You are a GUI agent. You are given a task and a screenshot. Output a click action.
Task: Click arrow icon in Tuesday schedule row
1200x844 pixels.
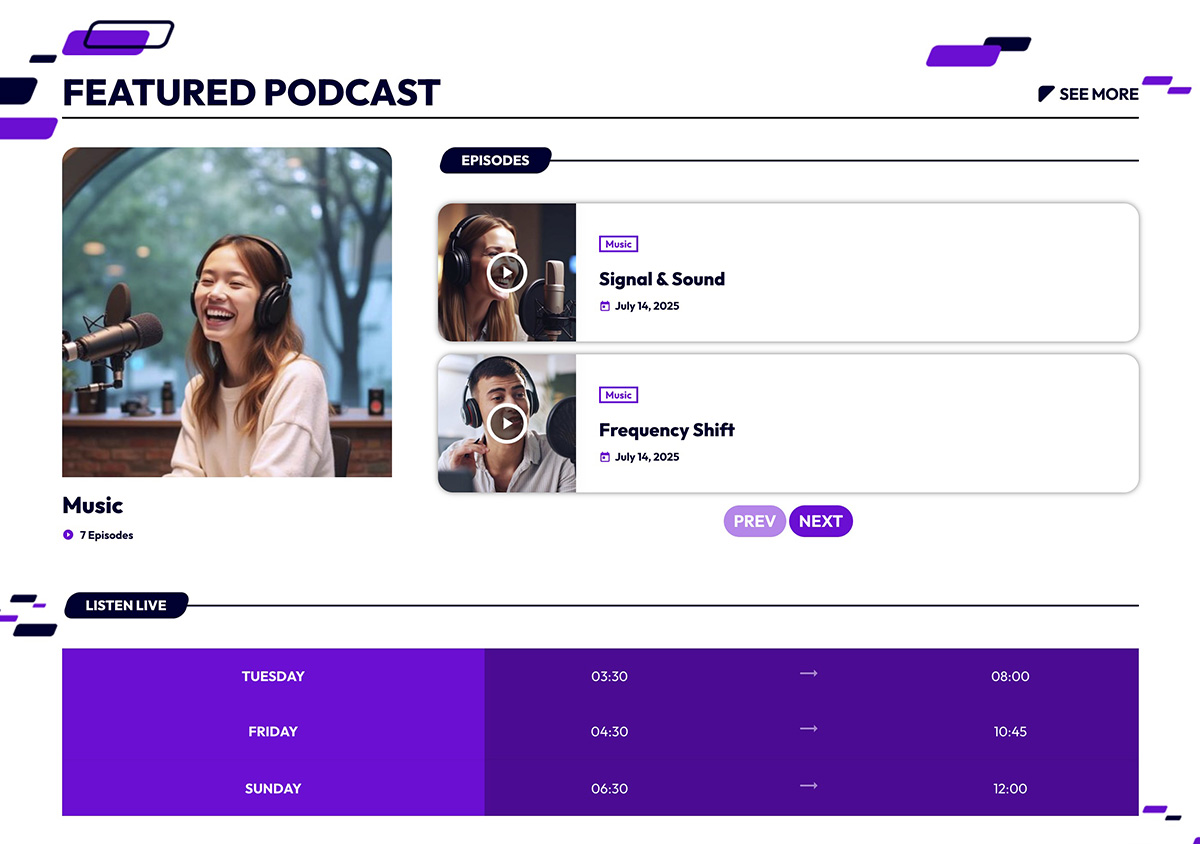(x=808, y=674)
